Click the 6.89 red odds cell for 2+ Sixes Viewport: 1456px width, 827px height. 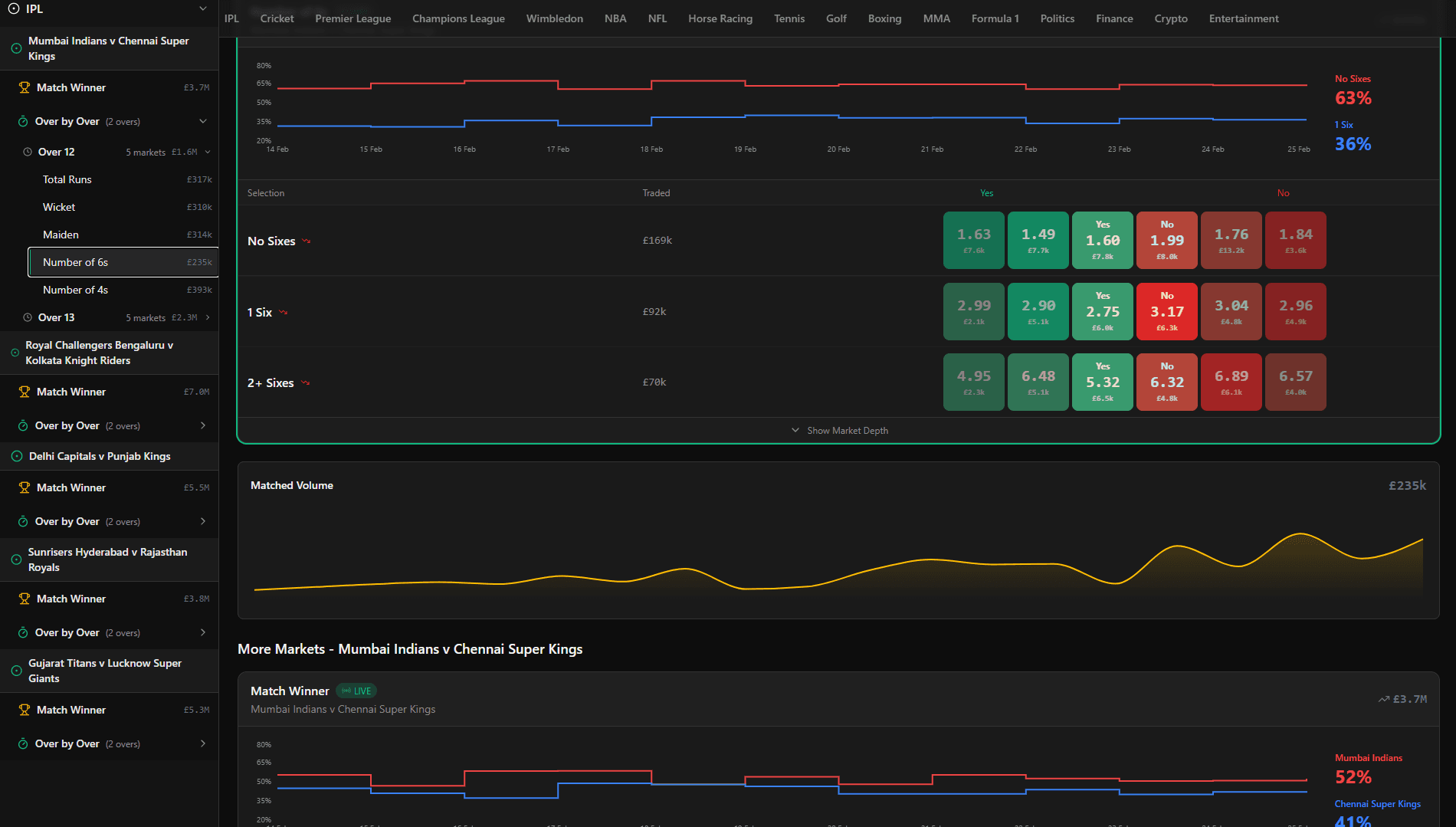pyautogui.click(x=1231, y=382)
